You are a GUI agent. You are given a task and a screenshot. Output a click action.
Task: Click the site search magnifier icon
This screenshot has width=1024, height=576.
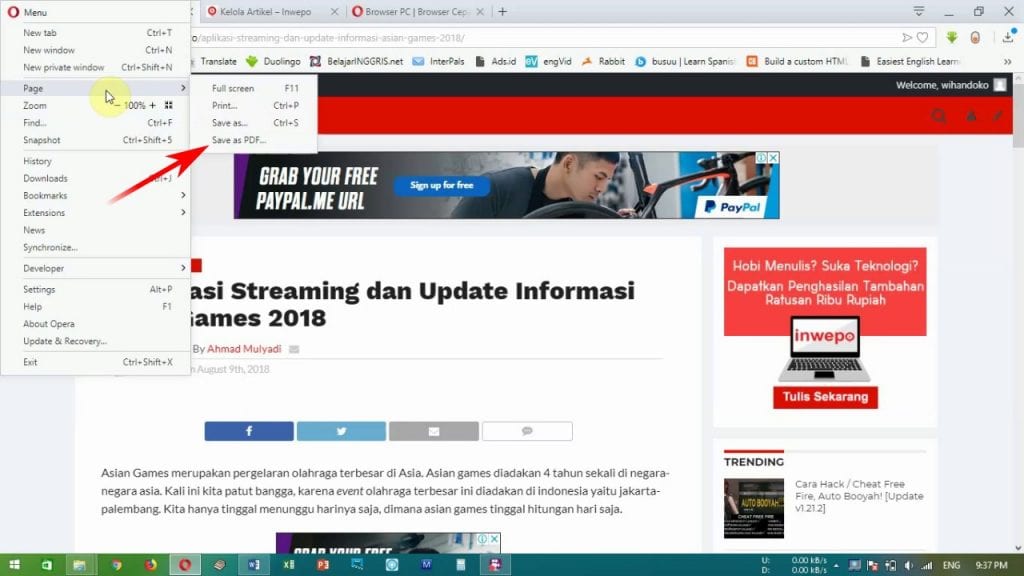tap(939, 116)
